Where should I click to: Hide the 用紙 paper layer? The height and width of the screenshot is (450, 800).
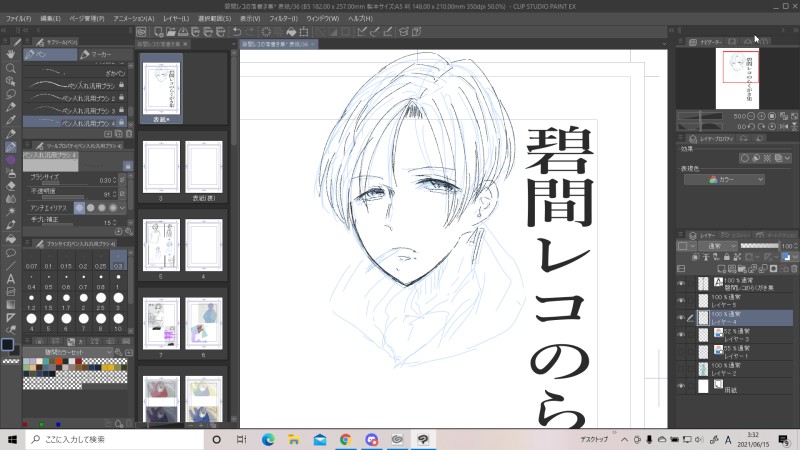pyautogui.click(x=681, y=386)
